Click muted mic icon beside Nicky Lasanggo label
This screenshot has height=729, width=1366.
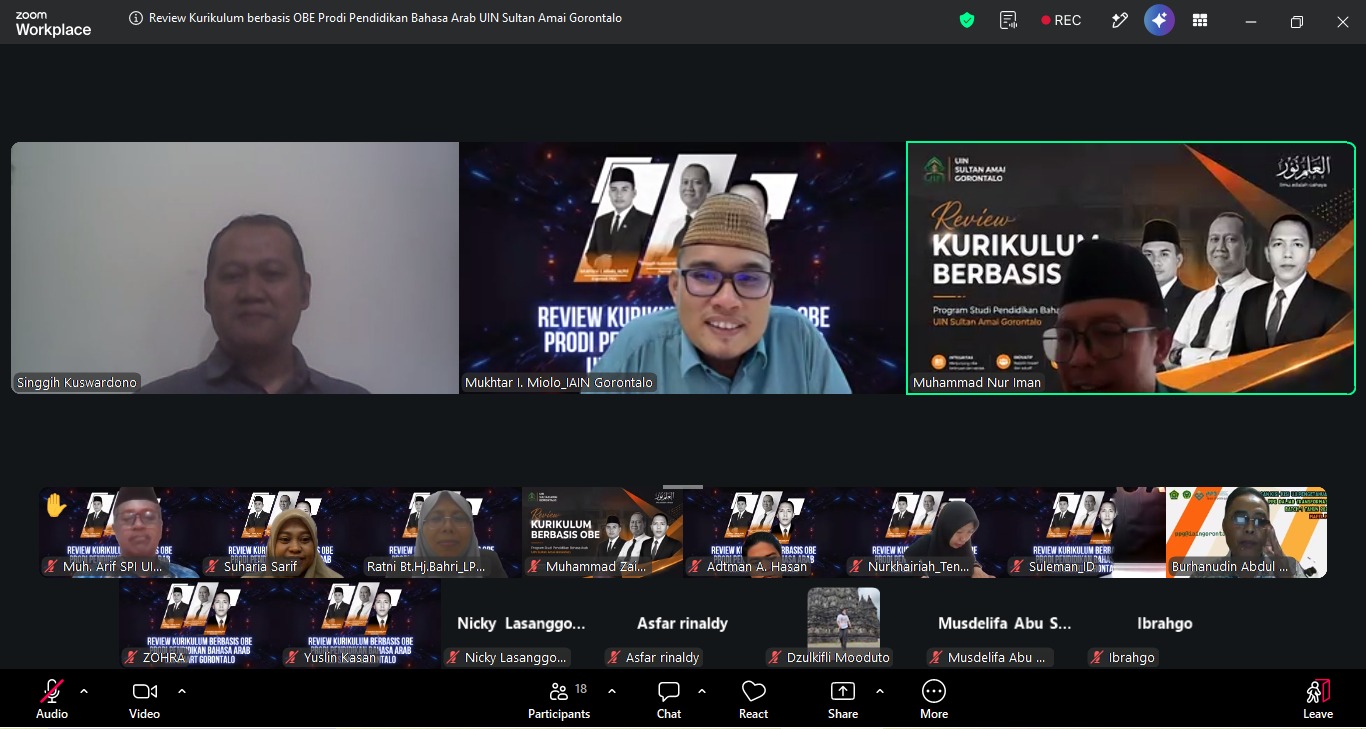point(454,657)
